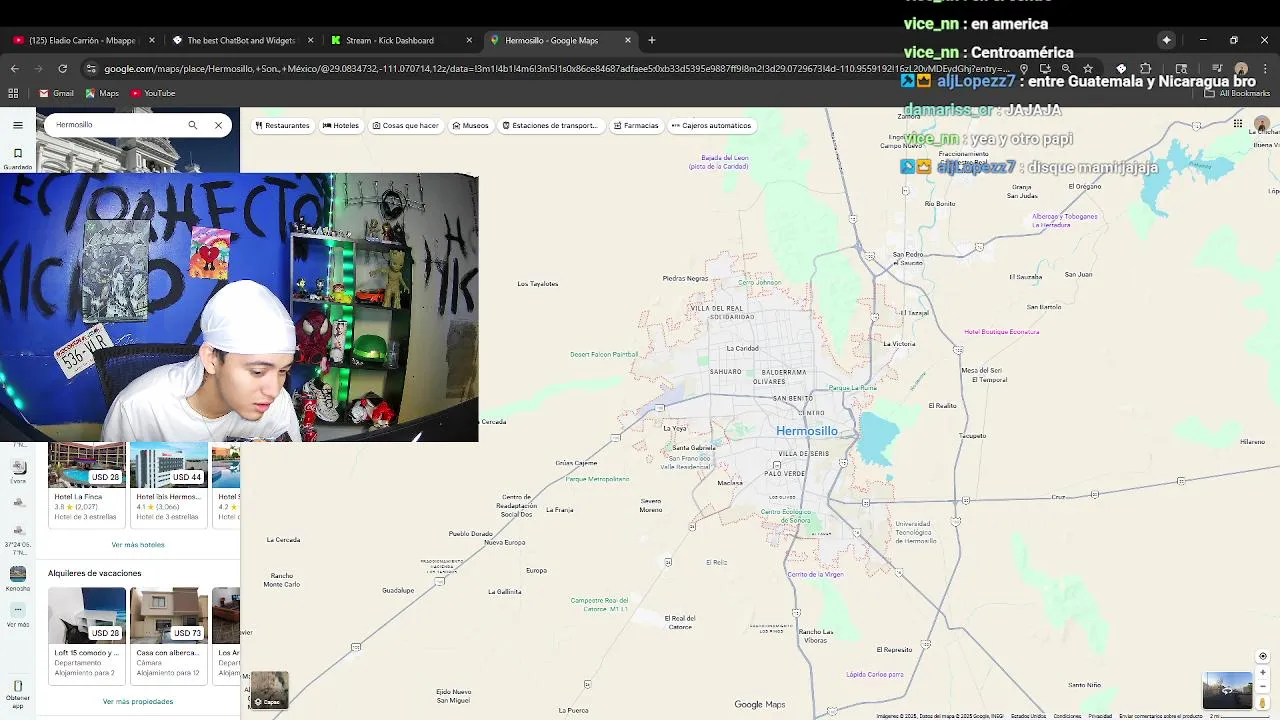The image size is (1280, 720).
Task: Select the Museos filter chip
Action: click(x=470, y=126)
